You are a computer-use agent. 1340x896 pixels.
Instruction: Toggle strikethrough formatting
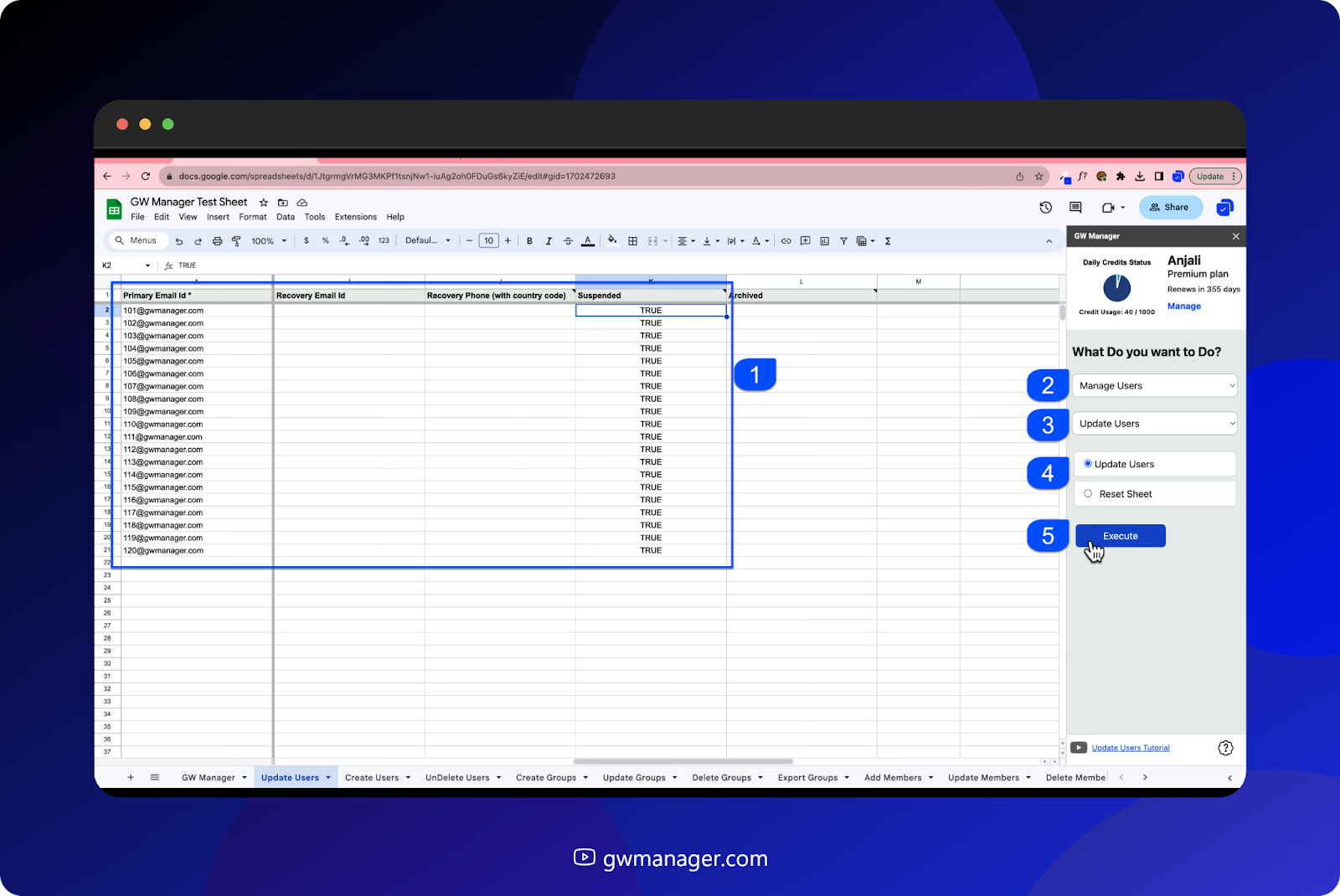tap(568, 241)
